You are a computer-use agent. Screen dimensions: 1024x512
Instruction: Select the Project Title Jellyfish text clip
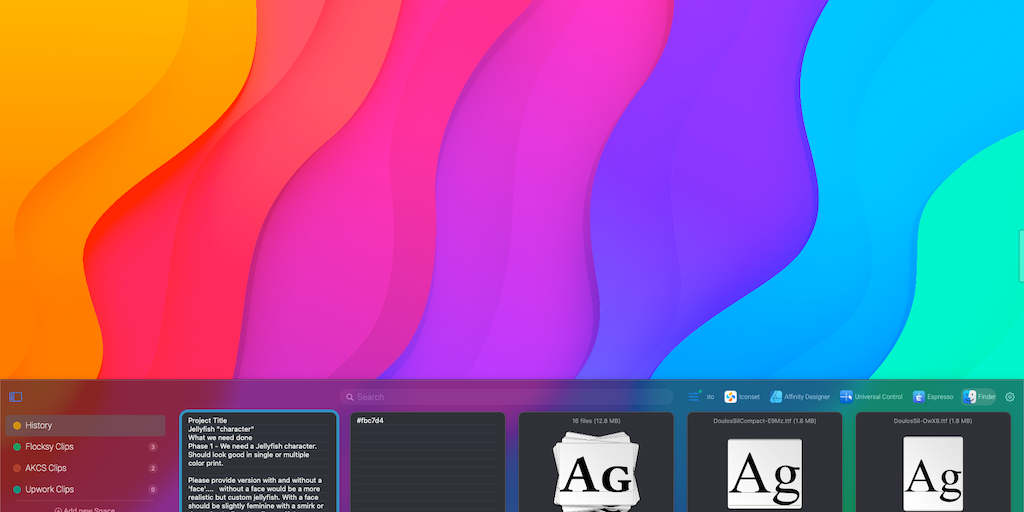coord(259,462)
